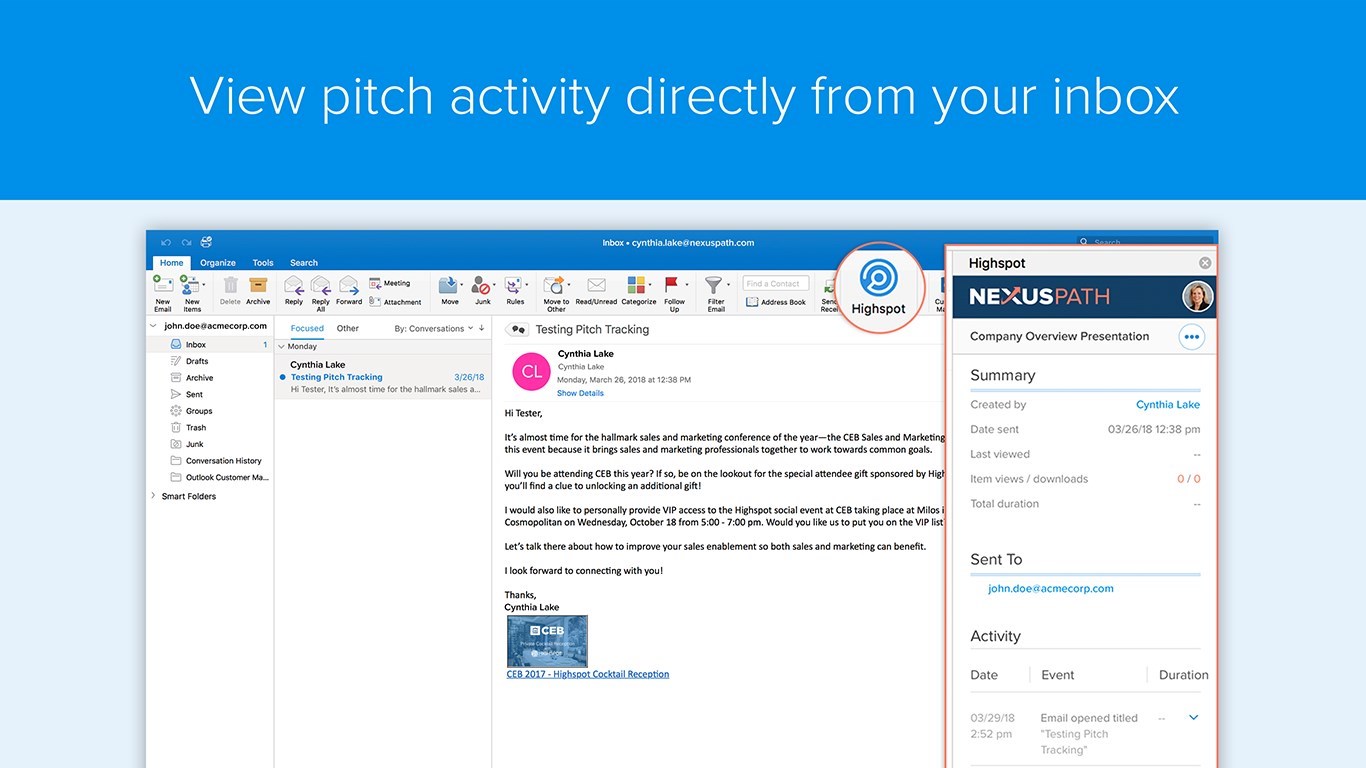This screenshot has height=768, width=1366.
Task: Open the CEB 2017 - Highspot Cocktail Reception link
Action: pyautogui.click(x=588, y=674)
